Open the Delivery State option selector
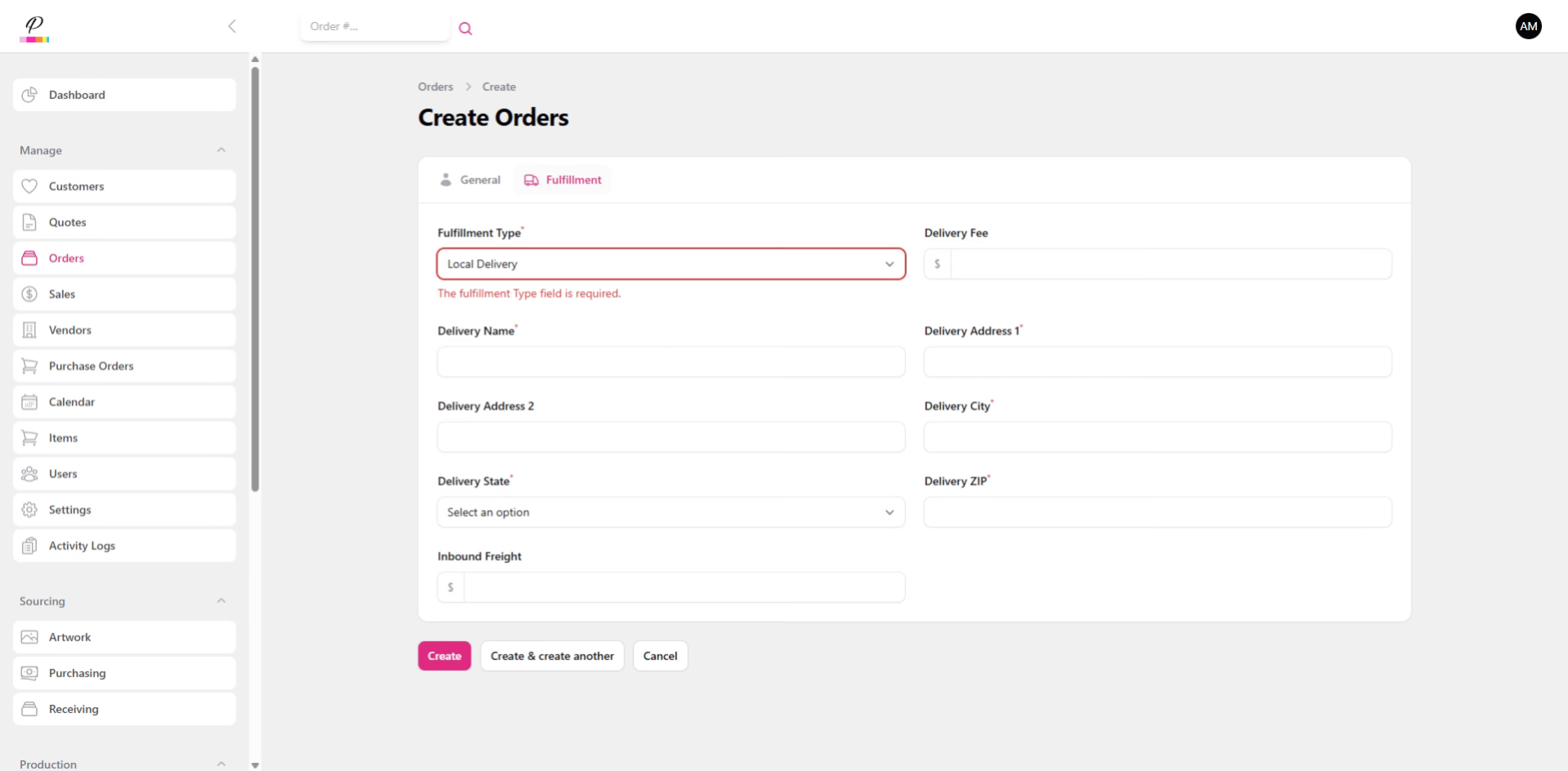Viewport: 1568px width, 771px height. click(670, 512)
